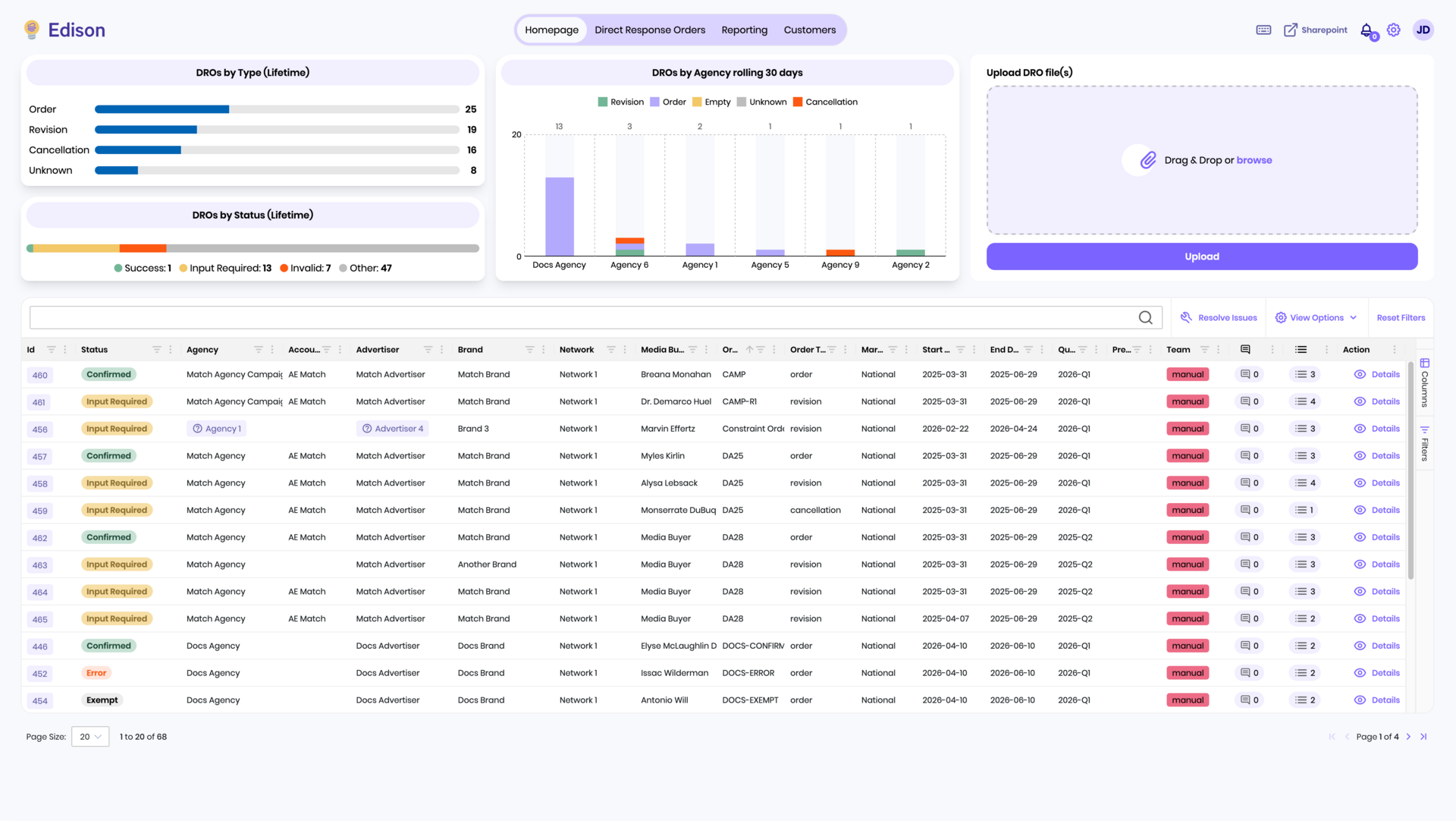Open the comment bubble icon on row 460
The height and width of the screenshot is (821, 1456).
click(1246, 374)
